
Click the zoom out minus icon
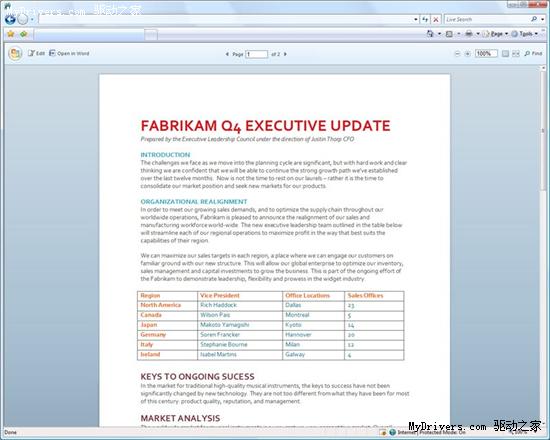[457, 54]
